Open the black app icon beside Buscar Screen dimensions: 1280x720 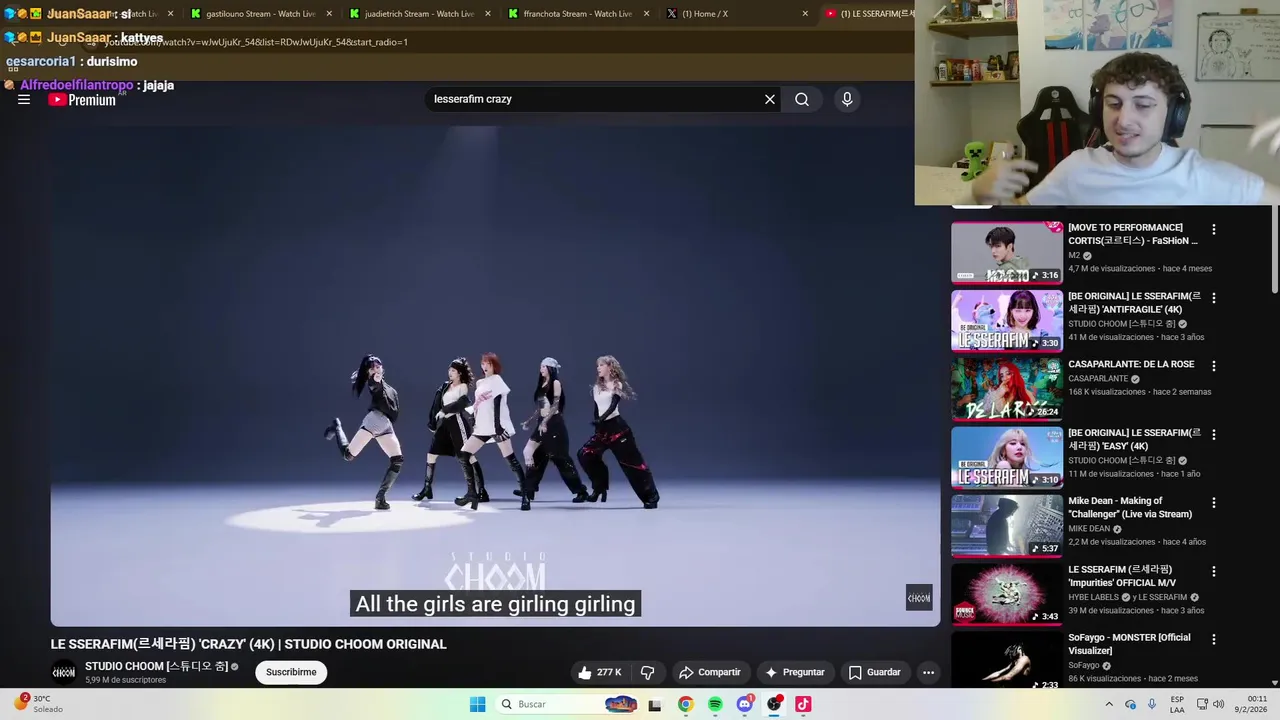(655, 704)
